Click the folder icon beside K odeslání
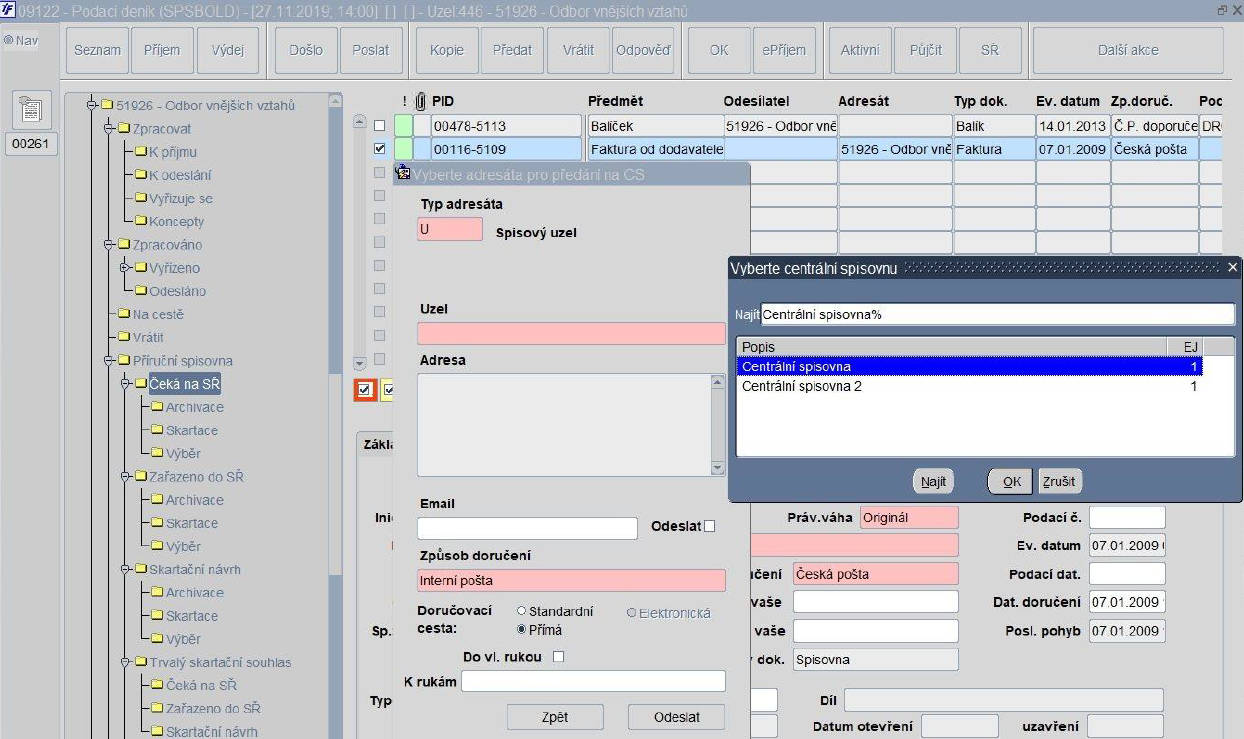This screenshot has height=739, width=1244. (x=141, y=175)
